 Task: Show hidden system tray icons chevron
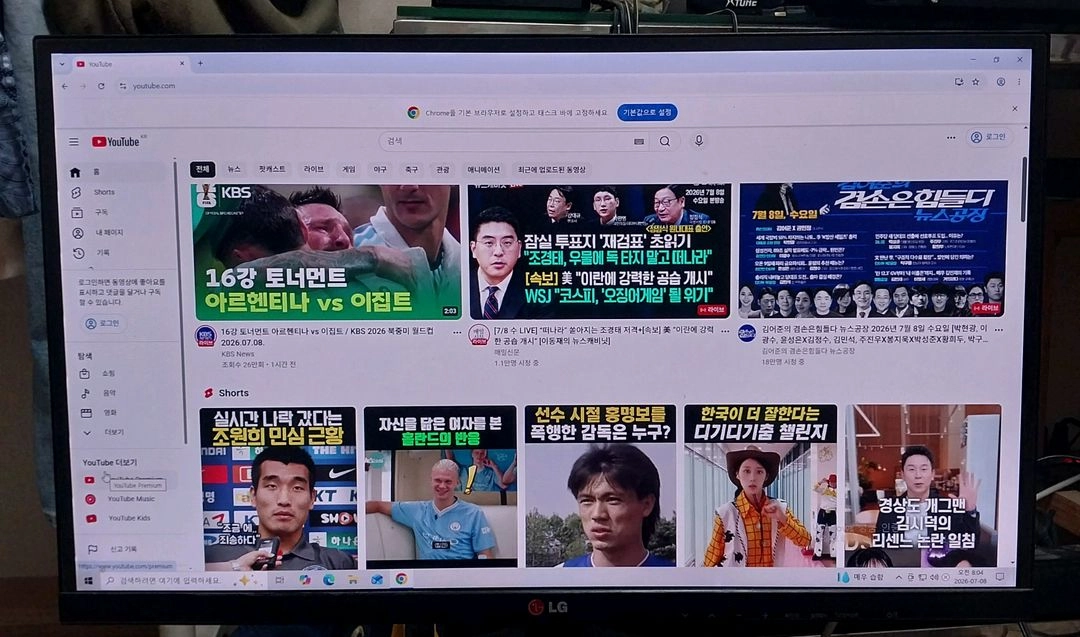point(899,577)
